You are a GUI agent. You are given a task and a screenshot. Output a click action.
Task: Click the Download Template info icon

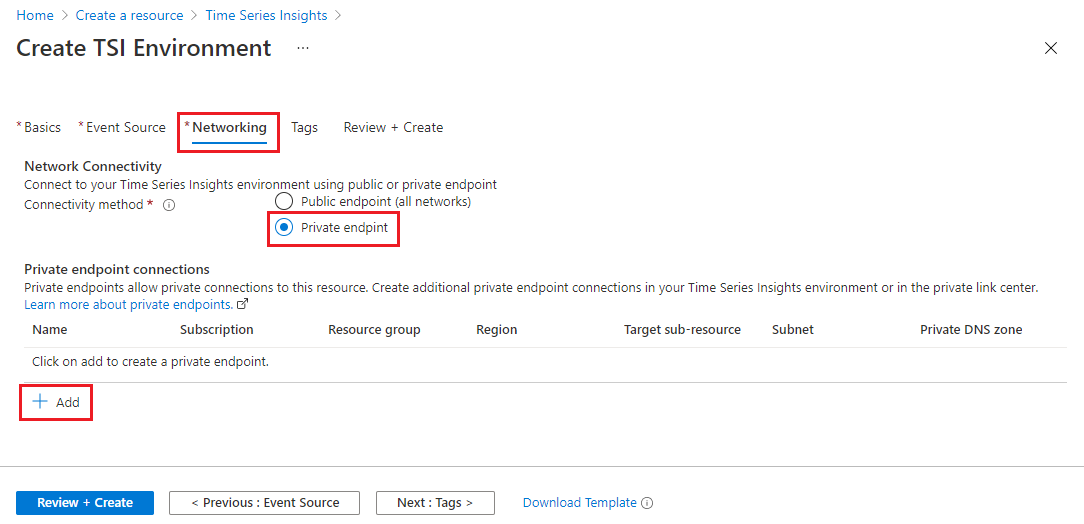[x=647, y=503]
